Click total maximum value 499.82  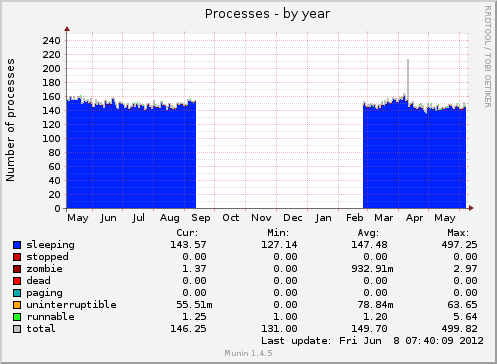point(459,329)
